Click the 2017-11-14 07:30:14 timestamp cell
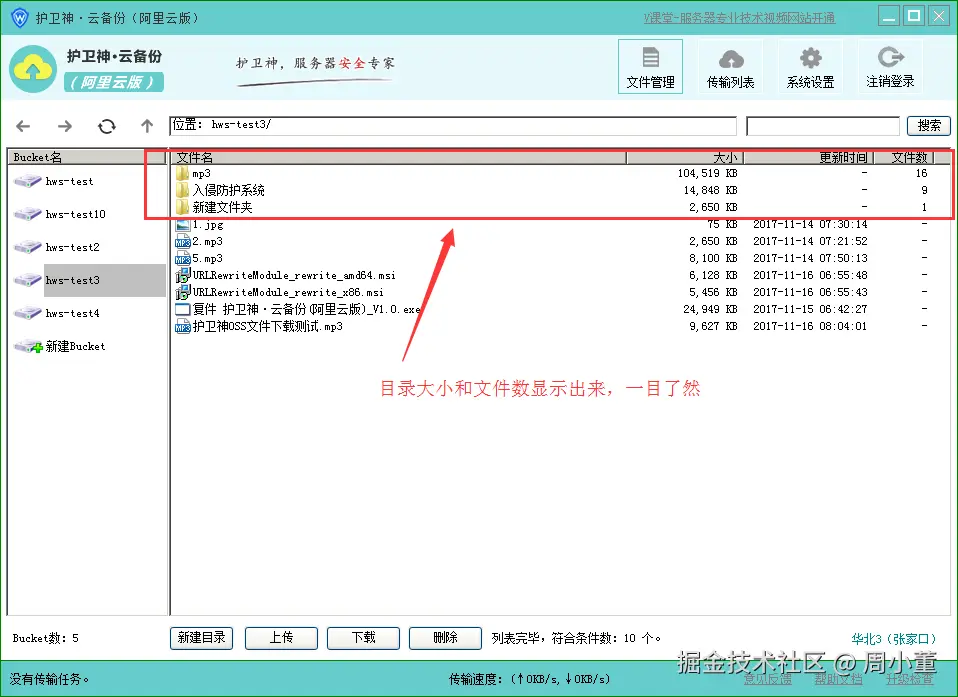This screenshot has height=697, width=958. (x=810, y=225)
